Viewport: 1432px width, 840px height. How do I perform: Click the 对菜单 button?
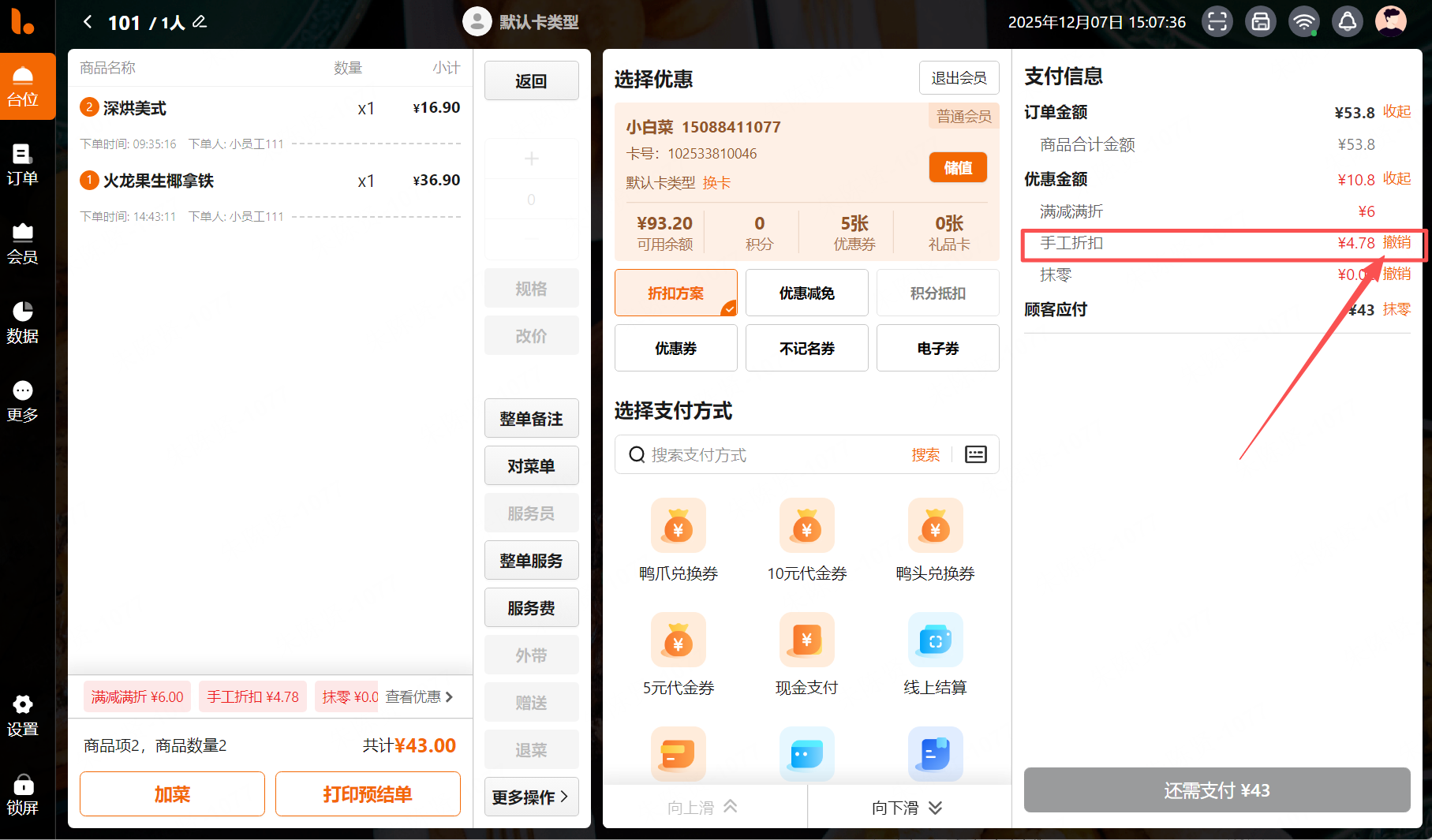(531, 465)
